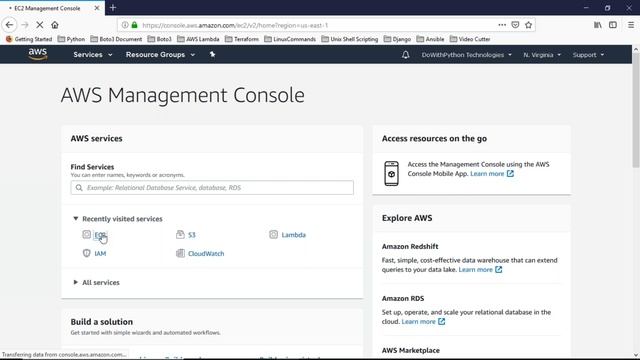Open the Boto3 Document bookmarks folder
640x360 pixels.
[116, 39]
